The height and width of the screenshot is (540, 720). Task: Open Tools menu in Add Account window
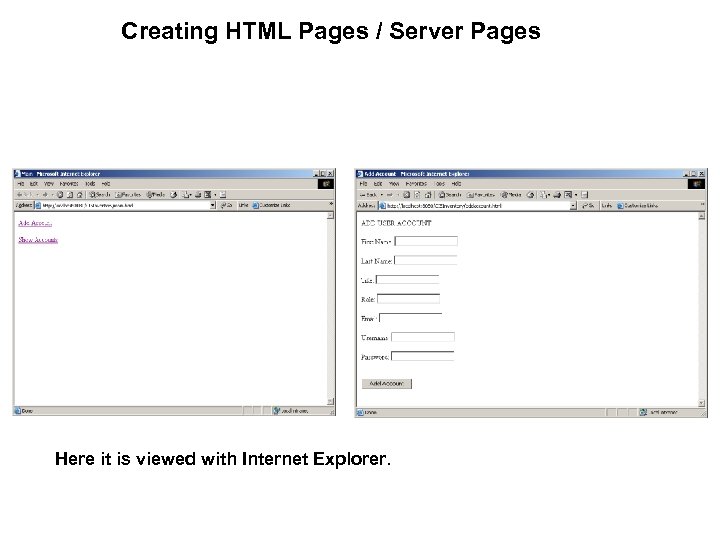click(x=440, y=184)
